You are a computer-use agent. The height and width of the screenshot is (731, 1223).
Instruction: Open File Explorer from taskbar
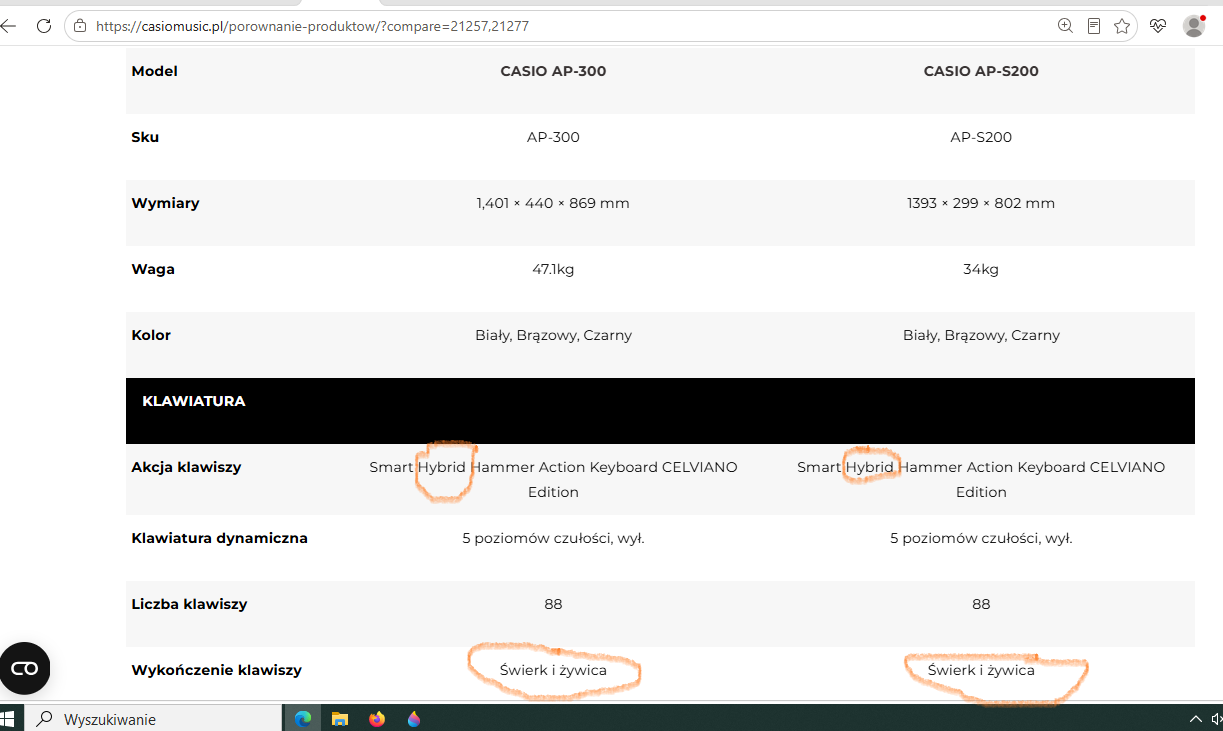coord(340,718)
